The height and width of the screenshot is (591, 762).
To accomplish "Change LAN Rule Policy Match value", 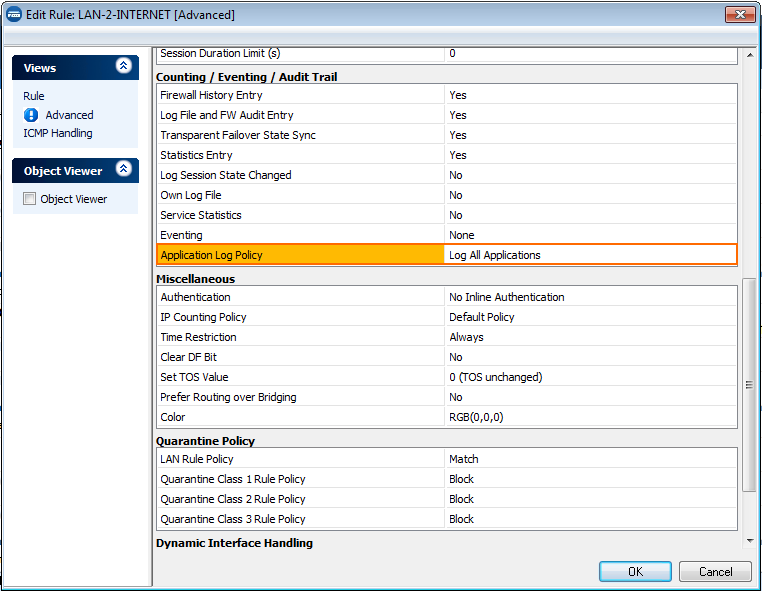I will tap(590, 459).
